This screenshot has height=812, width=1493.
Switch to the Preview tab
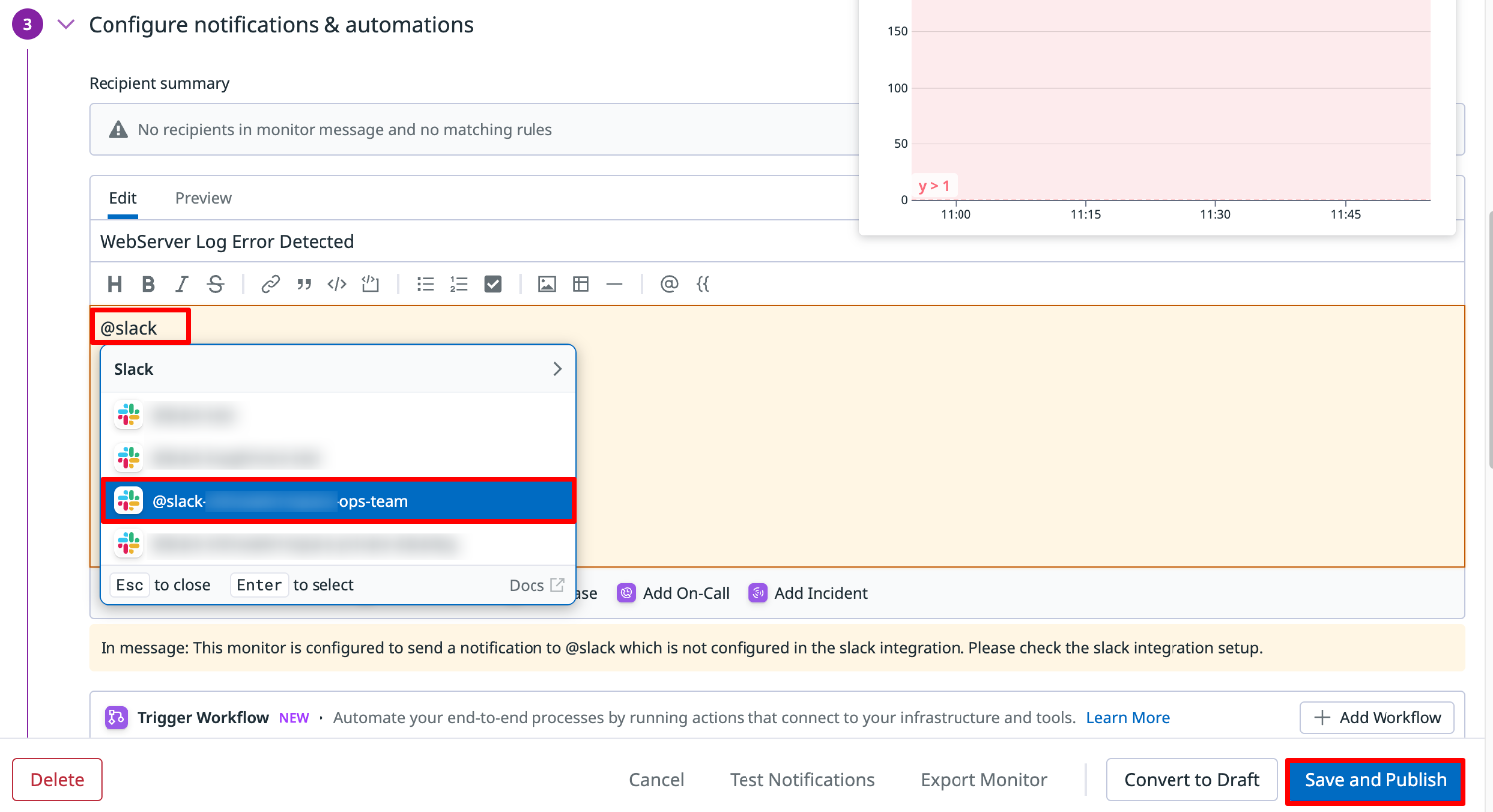(x=203, y=198)
